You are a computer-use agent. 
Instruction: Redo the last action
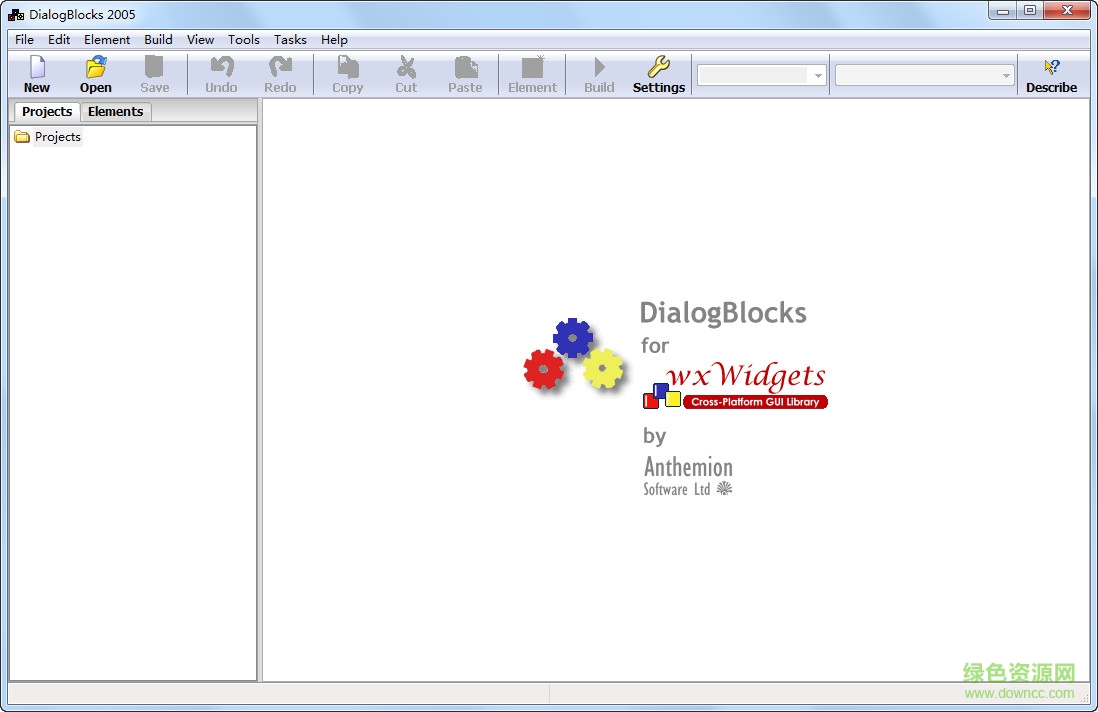280,73
